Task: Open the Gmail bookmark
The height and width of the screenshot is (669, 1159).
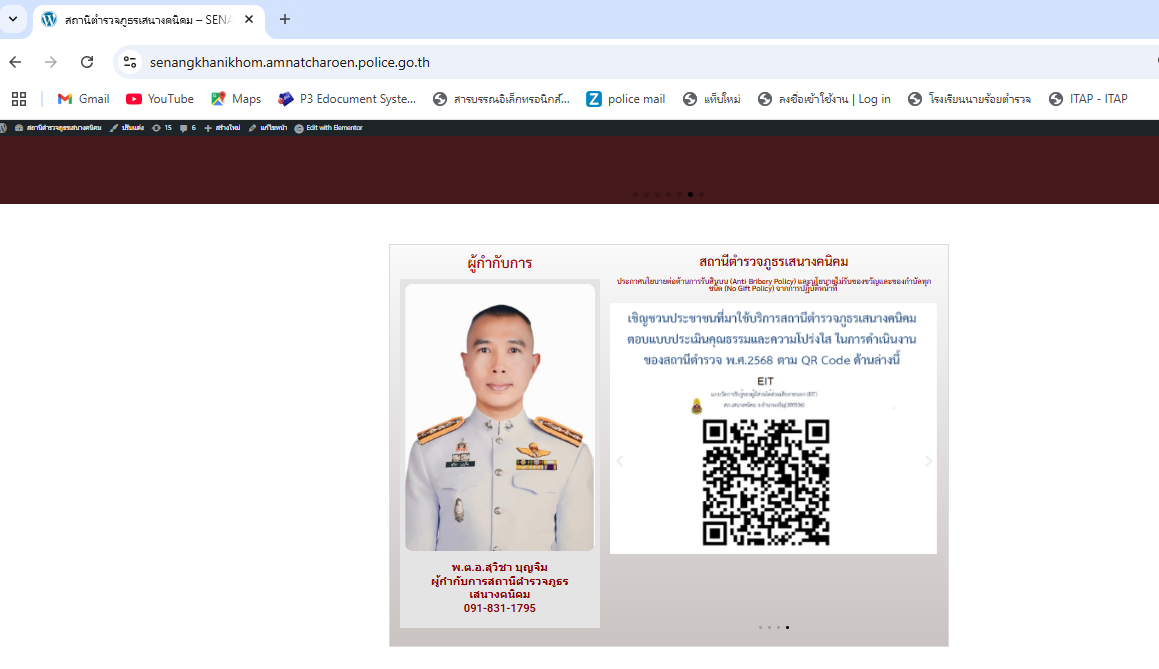Action: (84, 99)
